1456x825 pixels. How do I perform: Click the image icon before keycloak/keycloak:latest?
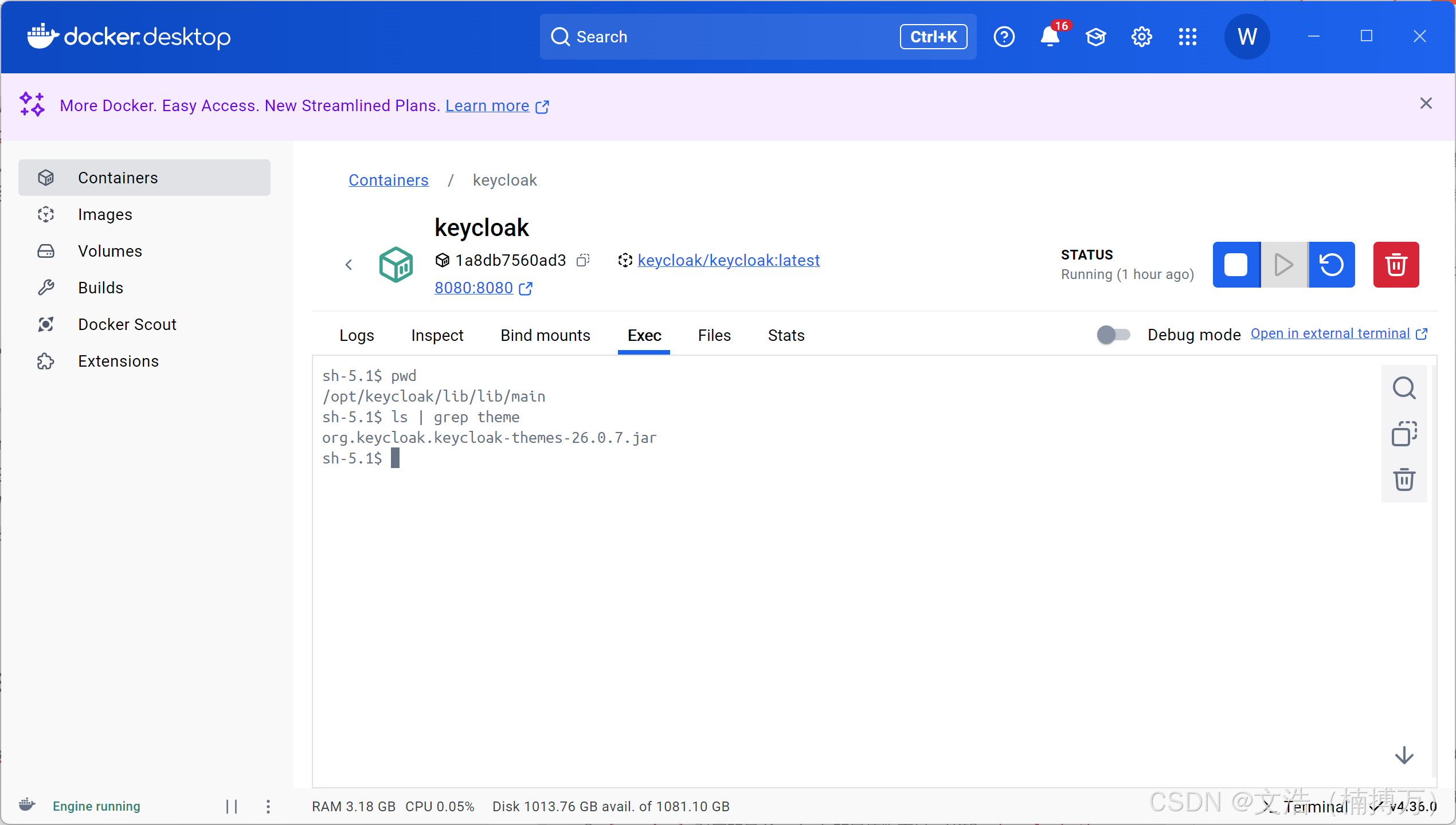point(625,260)
